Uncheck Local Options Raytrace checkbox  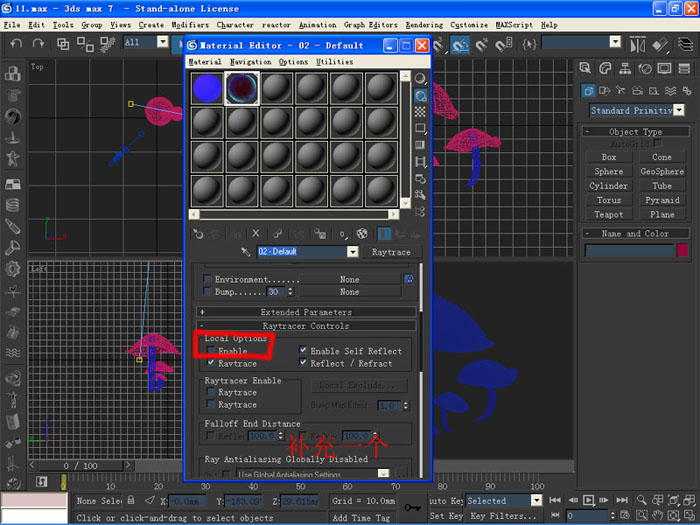[x=211, y=363]
